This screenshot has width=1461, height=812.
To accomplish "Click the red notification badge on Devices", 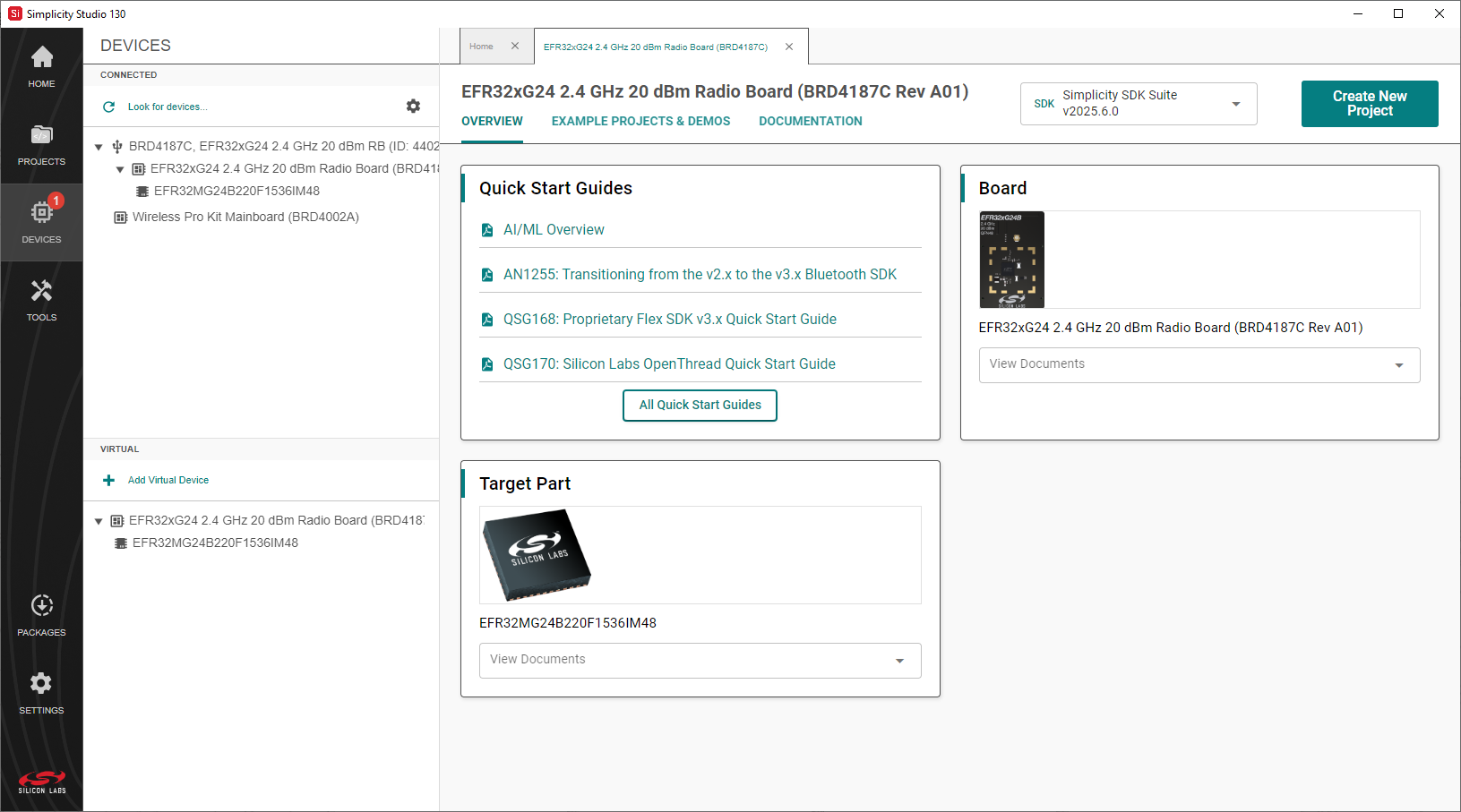I will coord(56,201).
